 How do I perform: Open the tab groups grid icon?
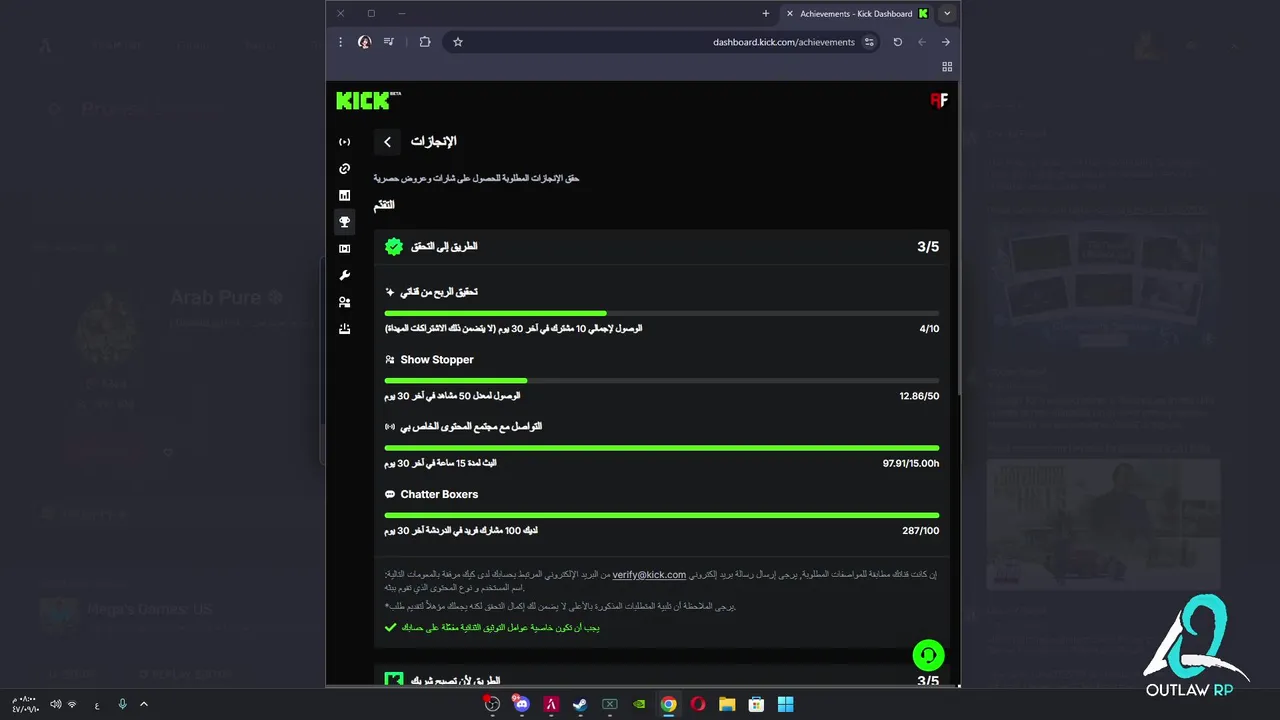point(946,67)
